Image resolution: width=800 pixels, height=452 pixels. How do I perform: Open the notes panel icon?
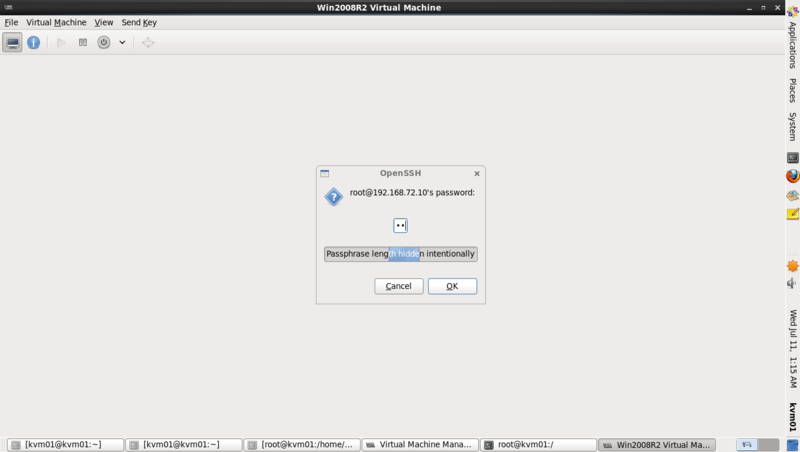[x=792, y=214]
